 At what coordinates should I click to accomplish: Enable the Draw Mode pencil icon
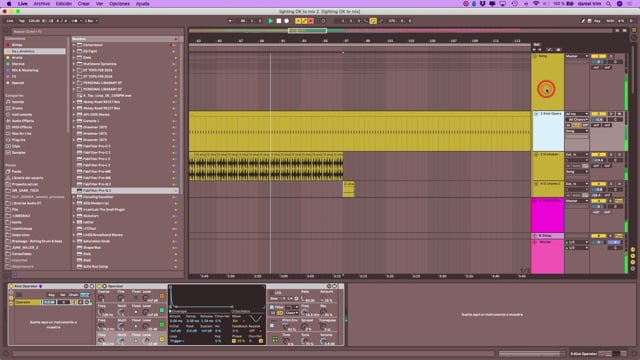coord(381,21)
